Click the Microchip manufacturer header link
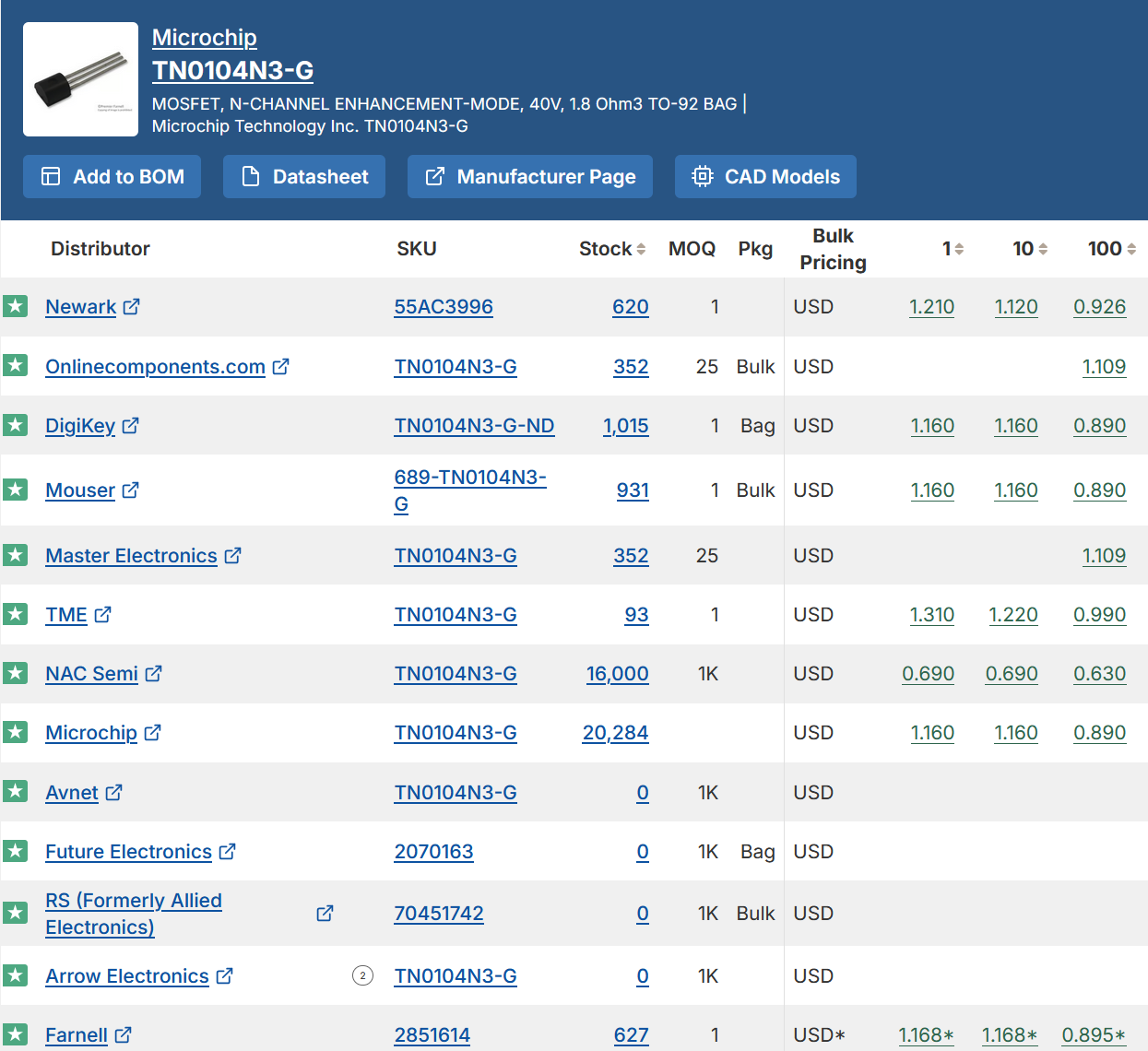This screenshot has height=1051, width=1148. 204,38
